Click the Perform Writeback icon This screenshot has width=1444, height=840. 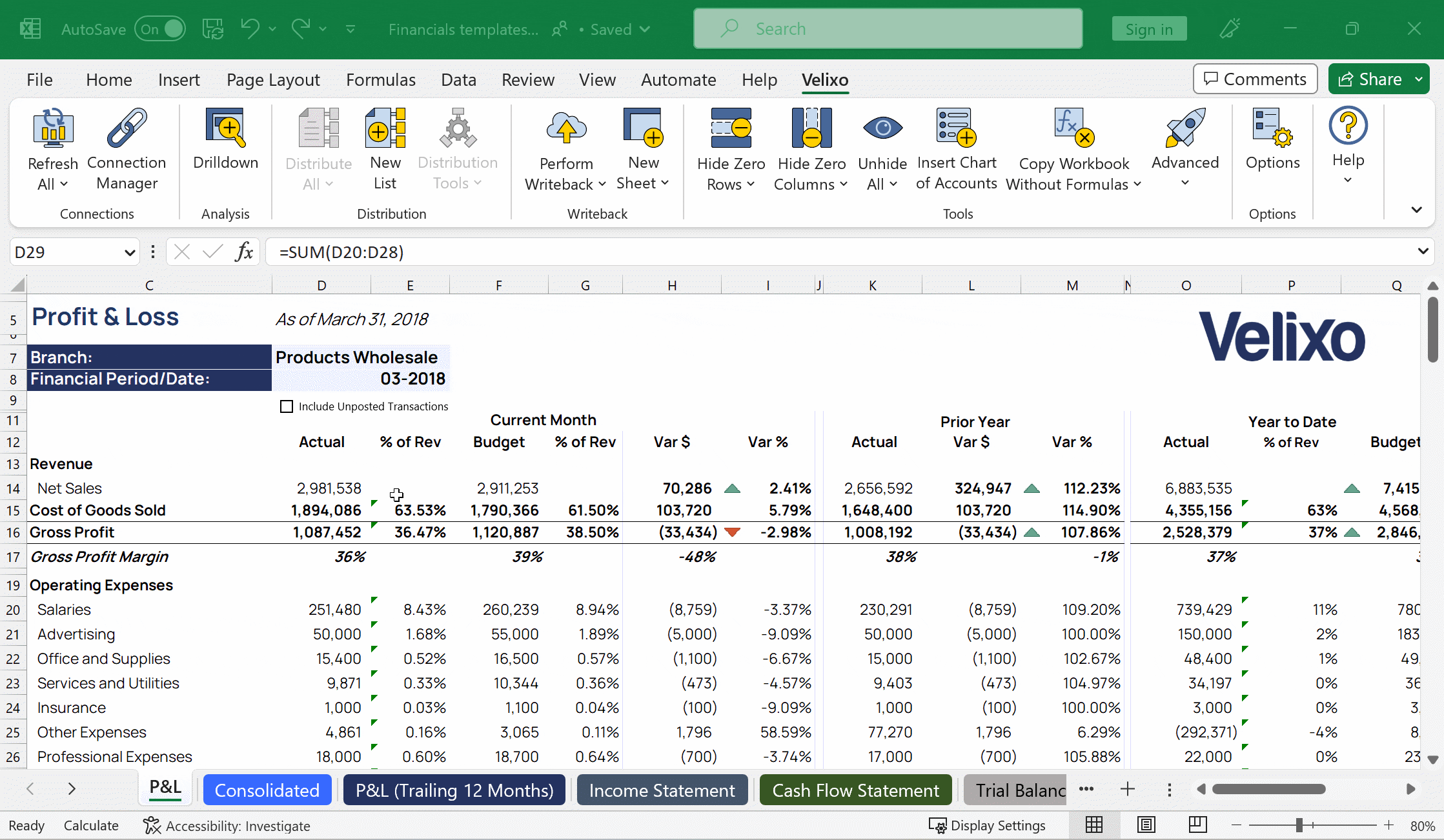pos(566,127)
